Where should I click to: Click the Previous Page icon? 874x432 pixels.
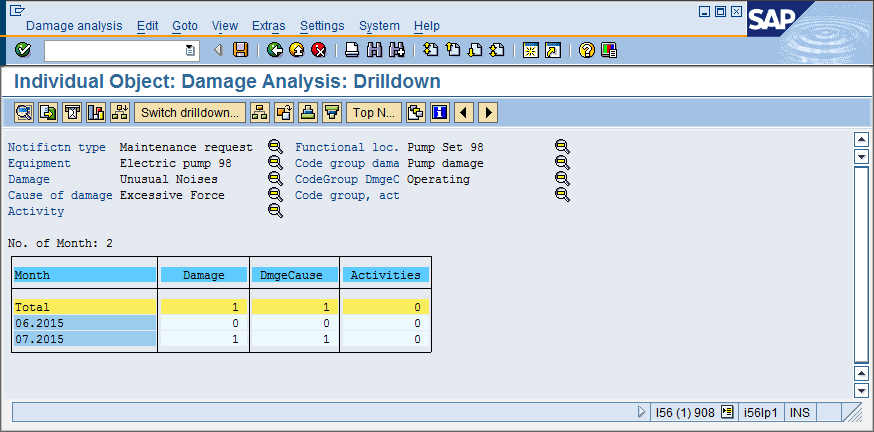453,50
